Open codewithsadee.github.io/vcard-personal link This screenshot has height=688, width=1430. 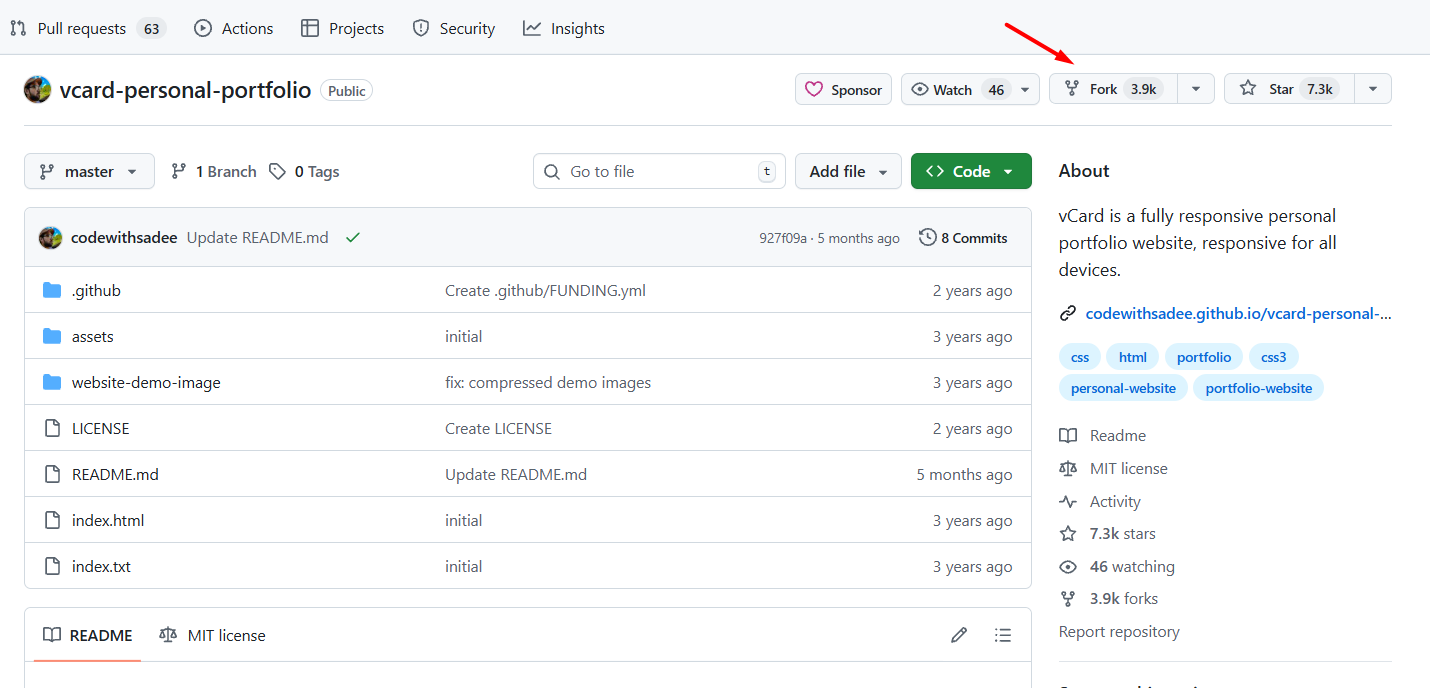[1237, 313]
